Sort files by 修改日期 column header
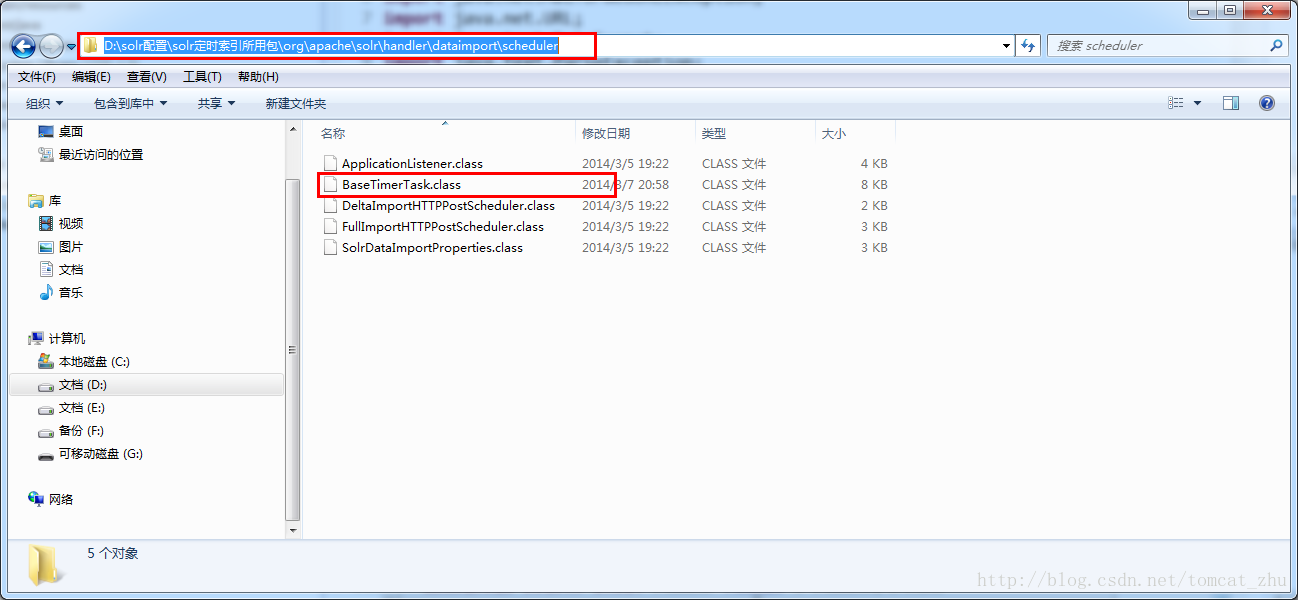 click(606, 134)
